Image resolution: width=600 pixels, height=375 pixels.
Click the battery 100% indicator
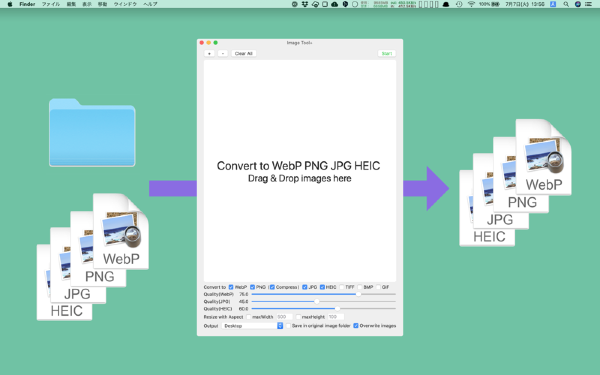click(489, 4)
